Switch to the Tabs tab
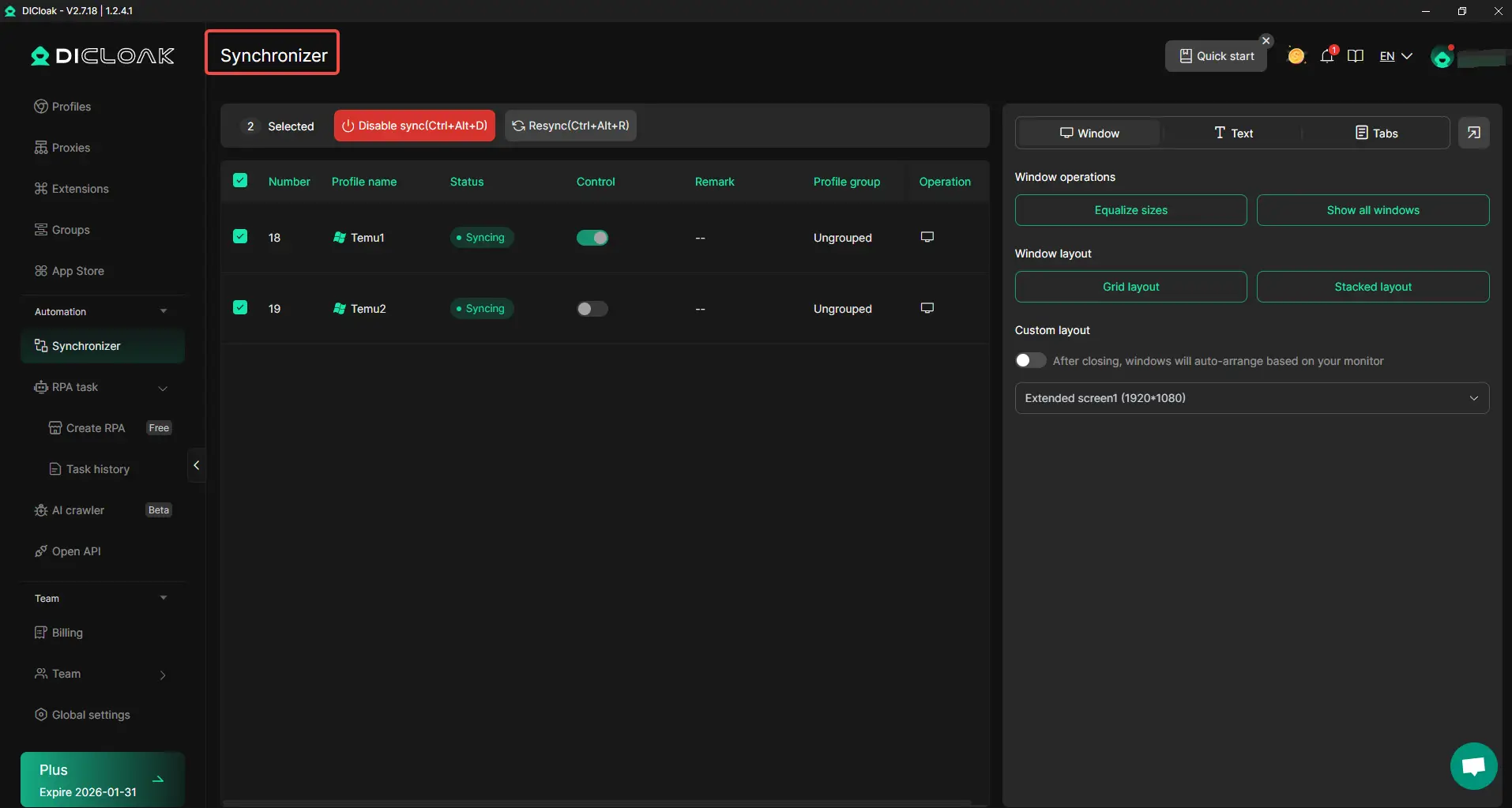Image resolution: width=1512 pixels, height=808 pixels. click(1376, 133)
